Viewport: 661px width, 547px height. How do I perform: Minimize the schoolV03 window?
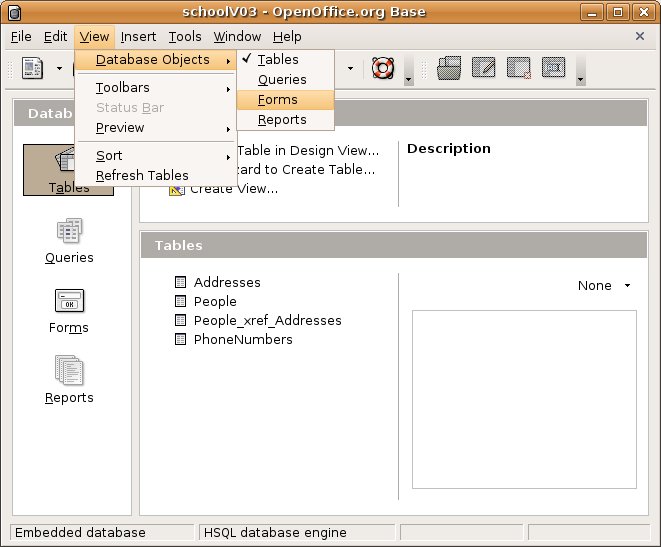tap(592, 12)
